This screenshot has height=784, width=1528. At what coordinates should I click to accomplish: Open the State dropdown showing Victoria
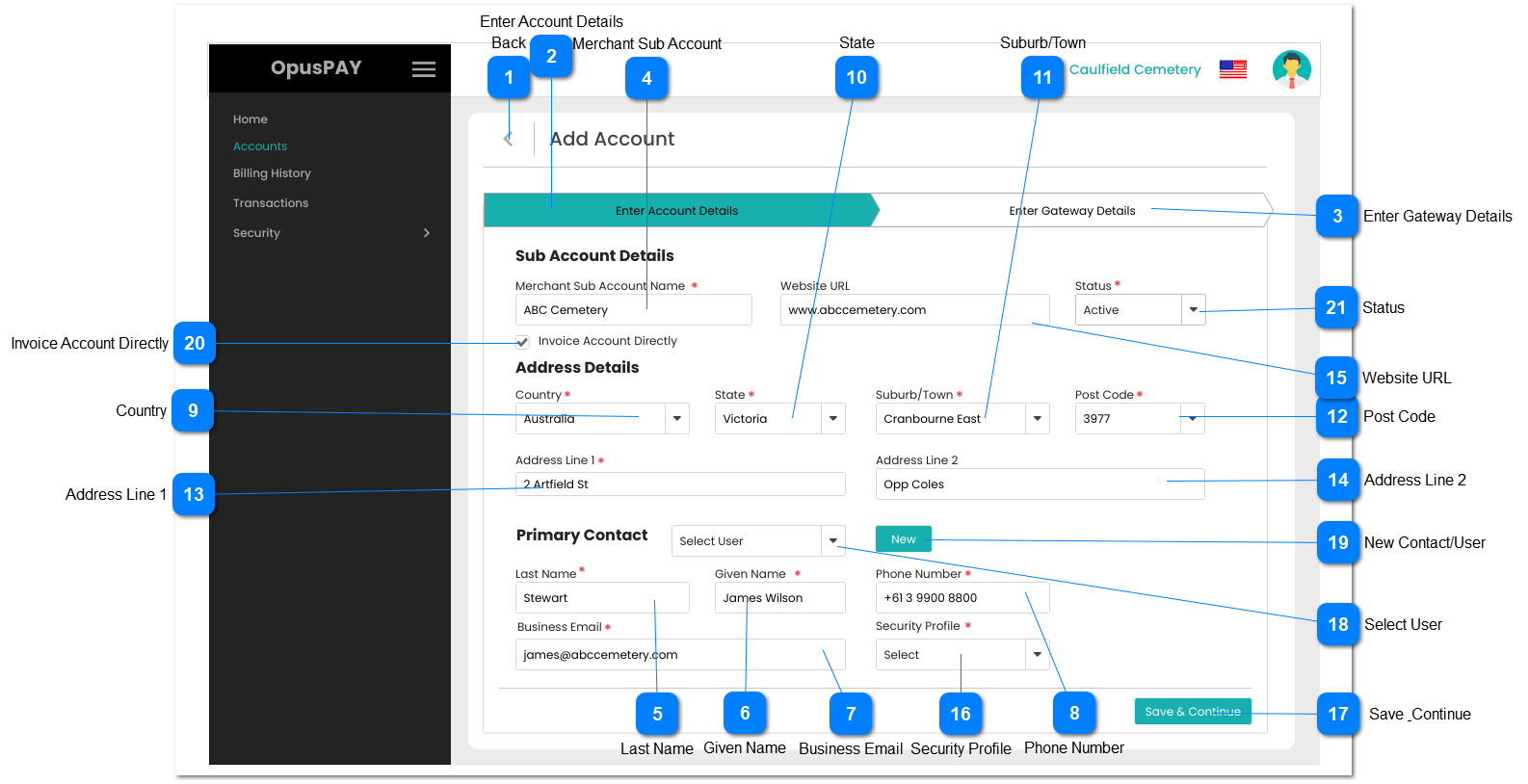(x=832, y=419)
